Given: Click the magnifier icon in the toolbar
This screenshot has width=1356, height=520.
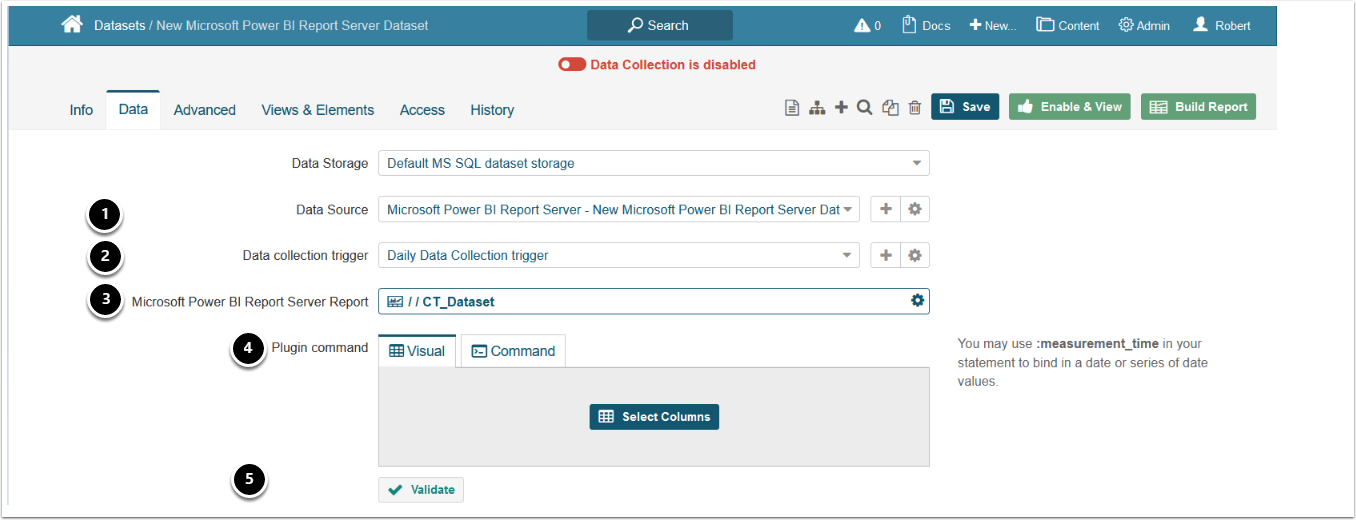Looking at the screenshot, I should (x=865, y=108).
